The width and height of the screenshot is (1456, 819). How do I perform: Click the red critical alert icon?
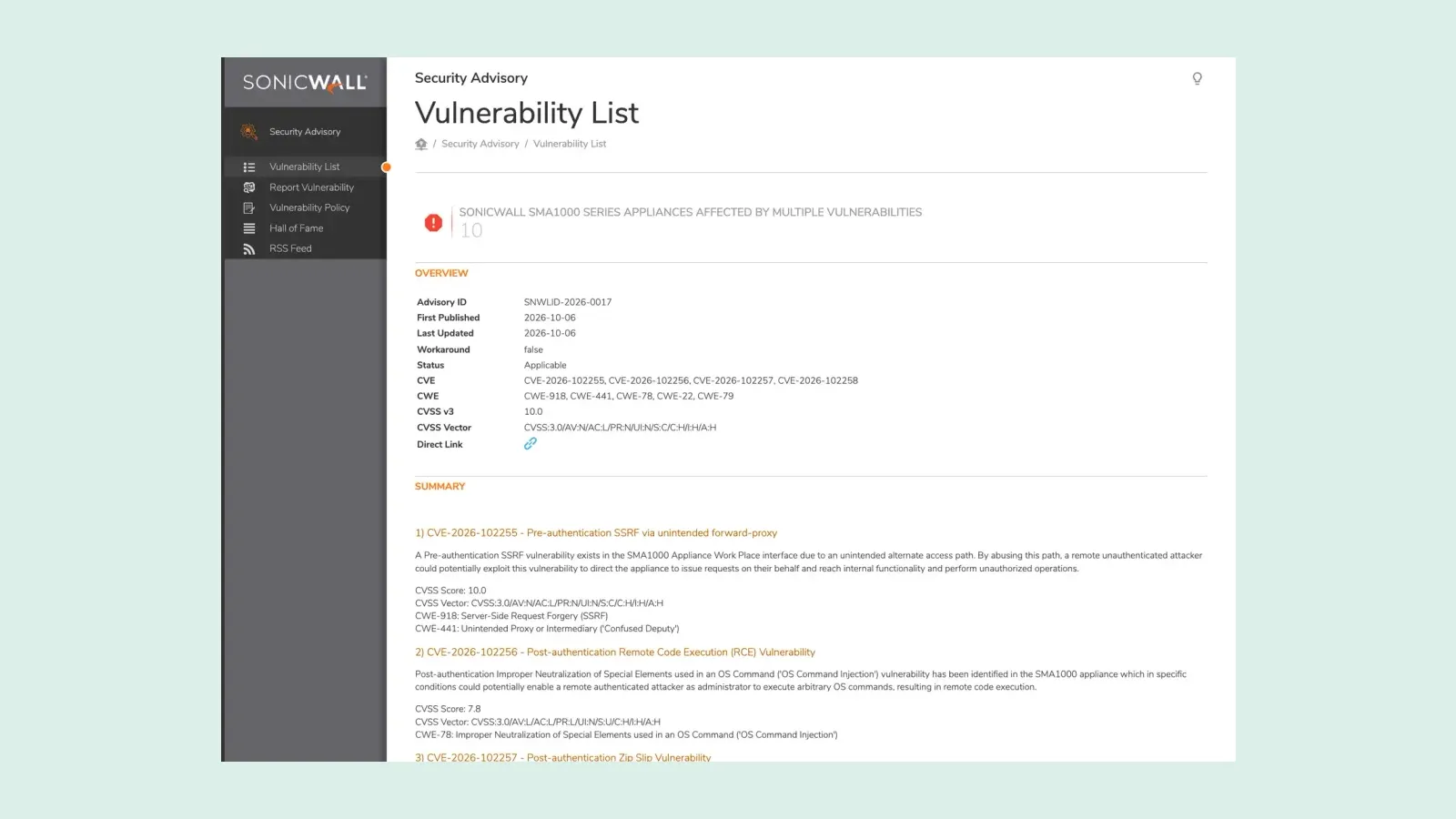point(433,222)
